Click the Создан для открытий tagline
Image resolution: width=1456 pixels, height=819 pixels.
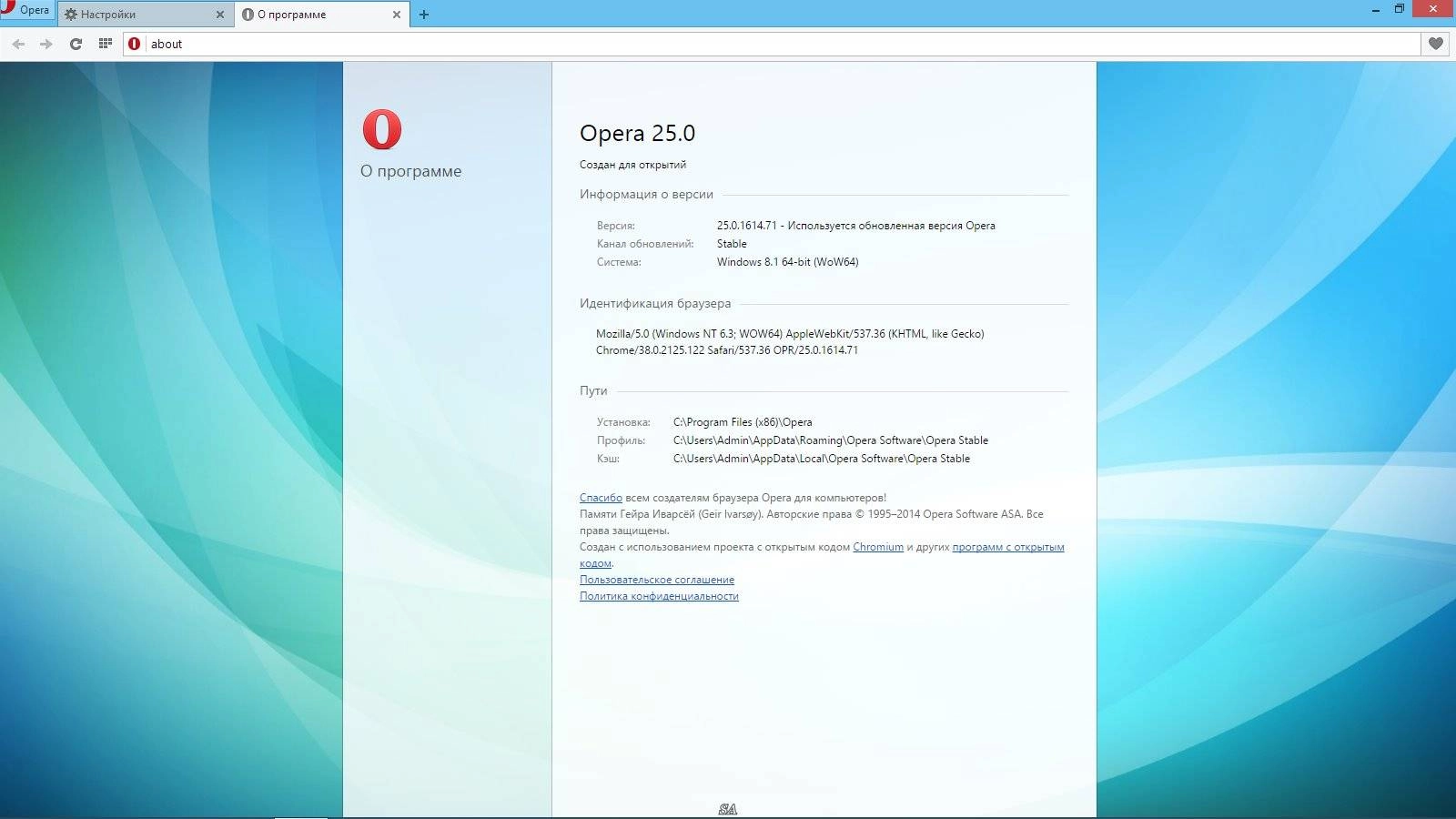pos(632,165)
